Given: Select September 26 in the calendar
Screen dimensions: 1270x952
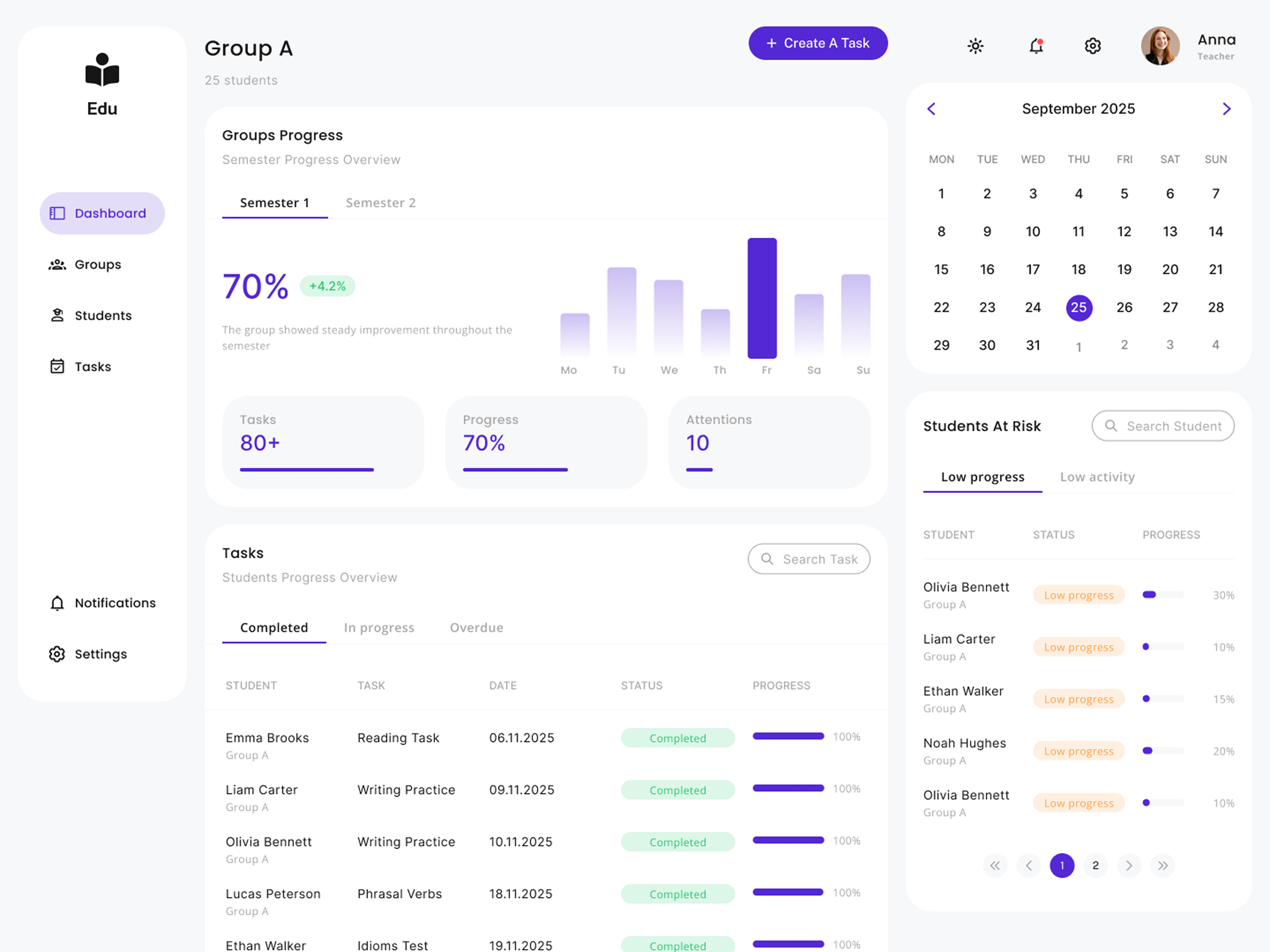Looking at the screenshot, I should click(x=1124, y=308).
